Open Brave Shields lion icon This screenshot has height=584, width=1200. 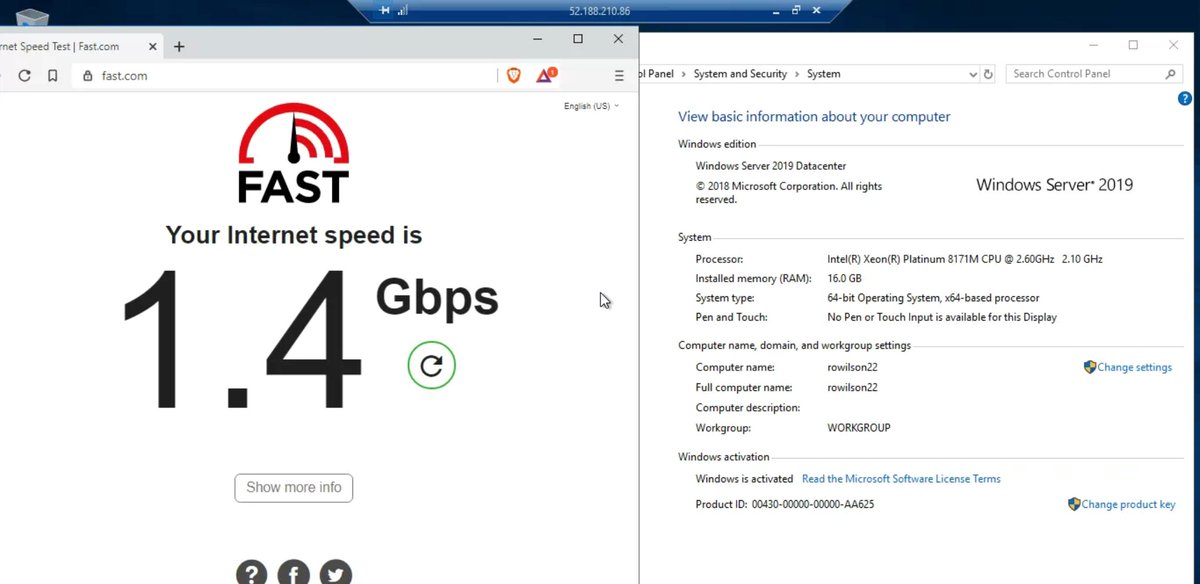tap(514, 75)
